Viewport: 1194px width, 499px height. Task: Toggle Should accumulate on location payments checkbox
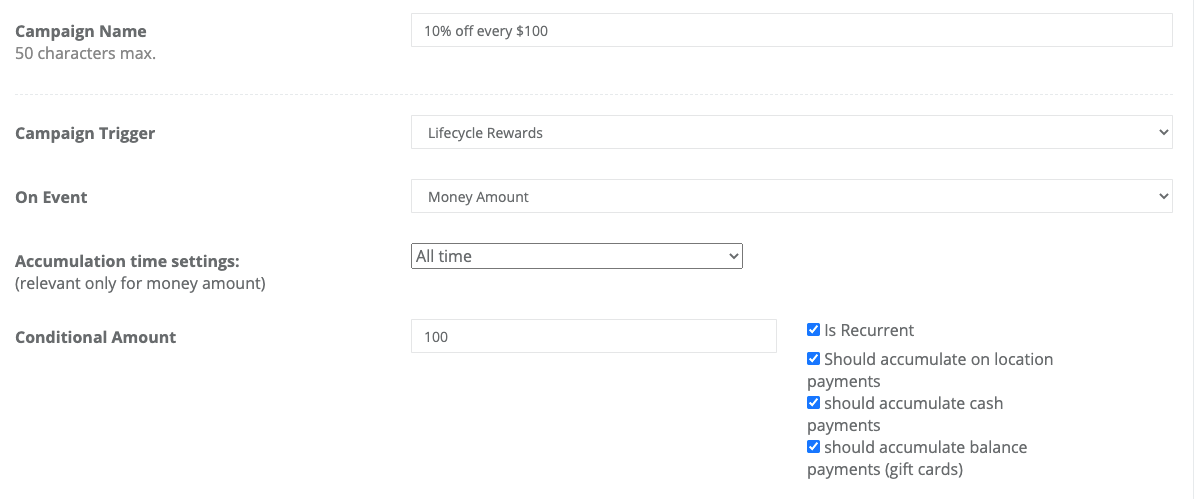pos(813,358)
